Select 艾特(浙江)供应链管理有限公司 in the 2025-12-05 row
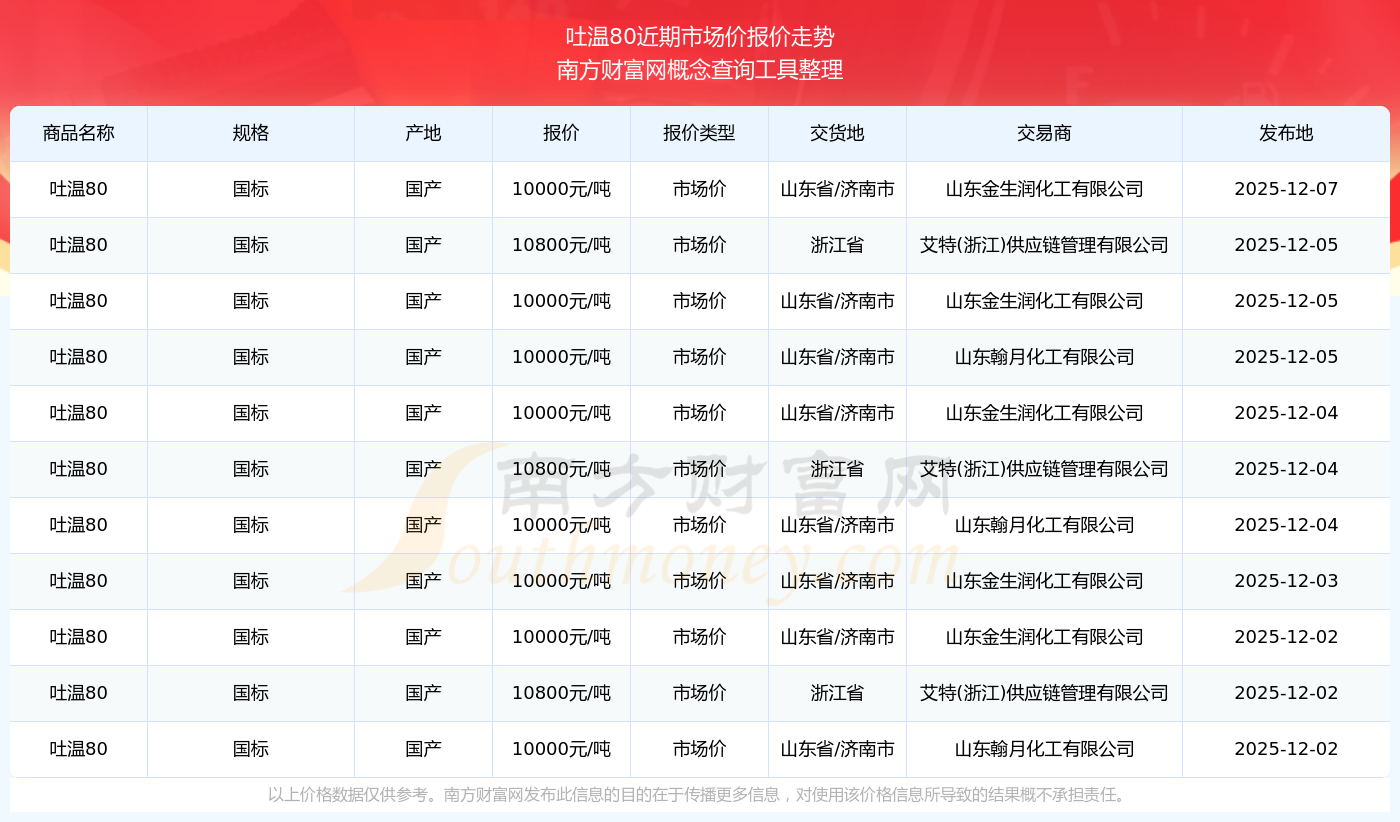 1044,245
